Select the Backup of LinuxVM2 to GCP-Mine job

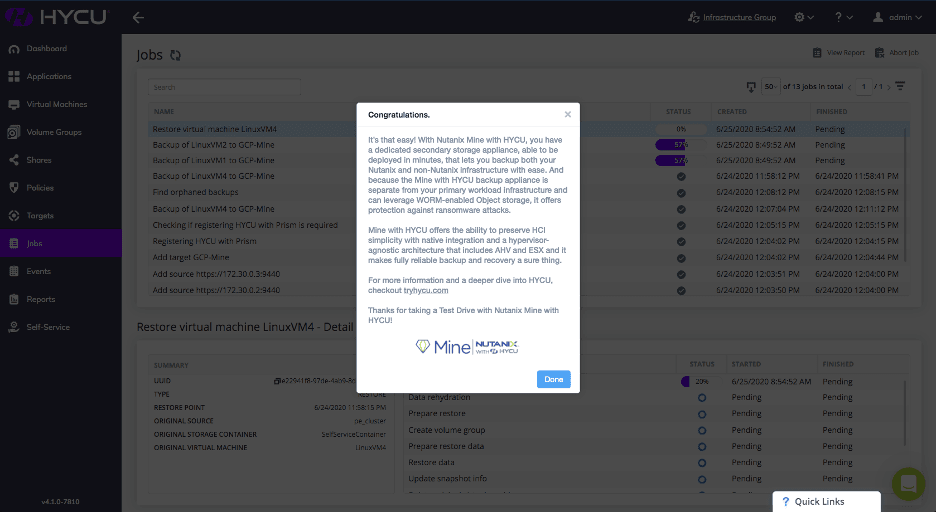(213, 145)
